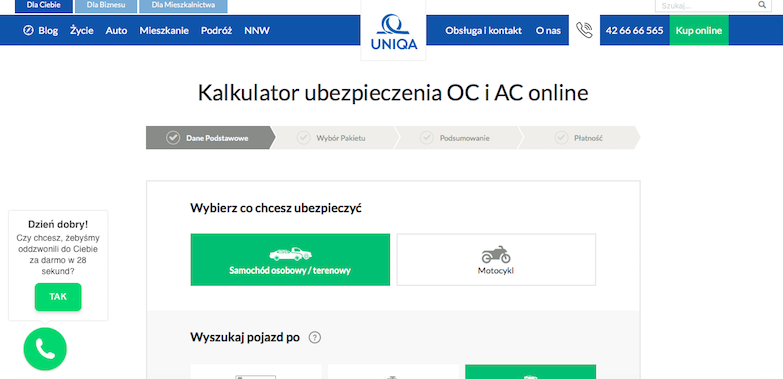This screenshot has width=783, height=379.
Task: Open Obsługa i kontakt menu
Action: pyautogui.click(x=483, y=30)
